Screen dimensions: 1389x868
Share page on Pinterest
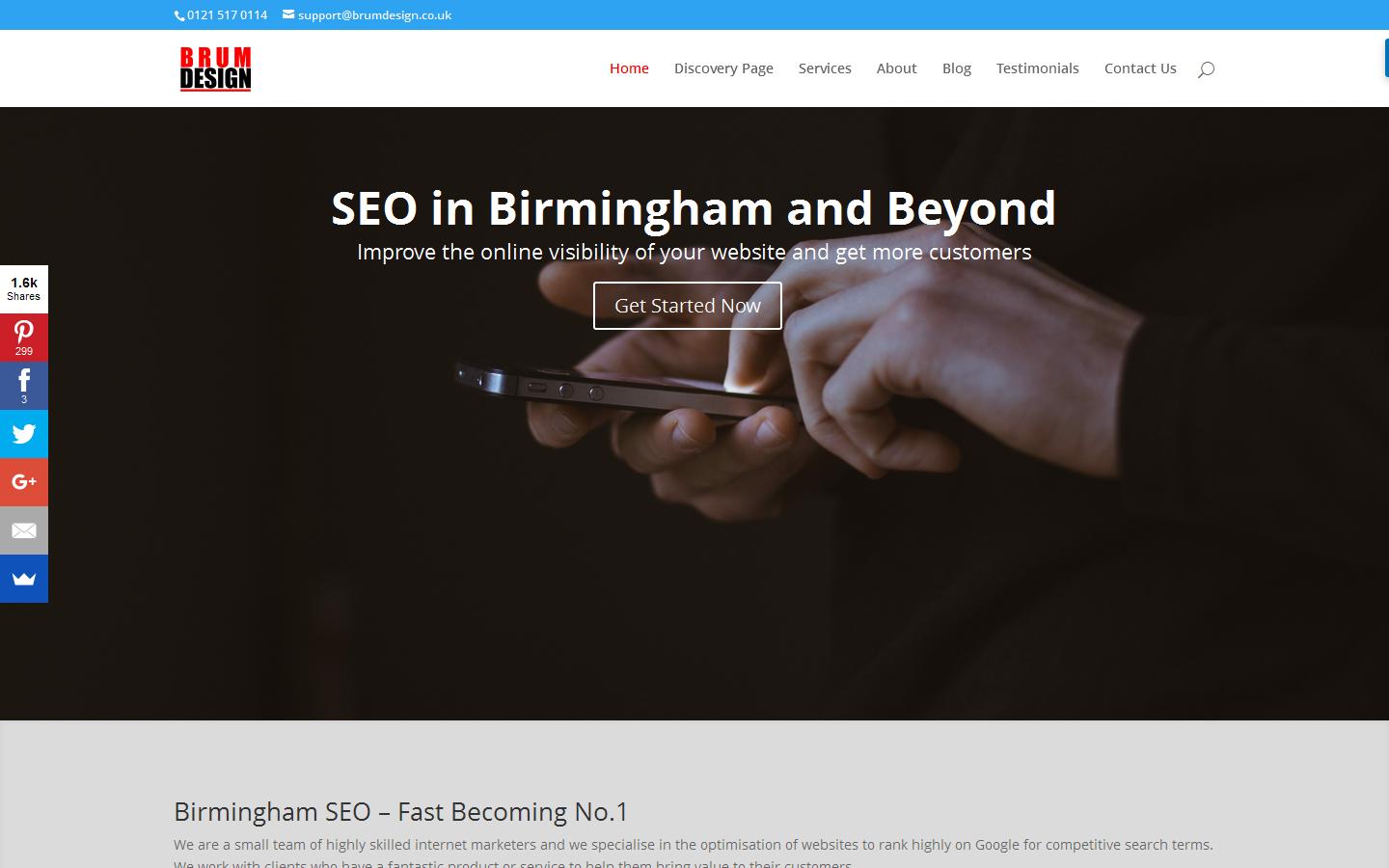pos(24,338)
